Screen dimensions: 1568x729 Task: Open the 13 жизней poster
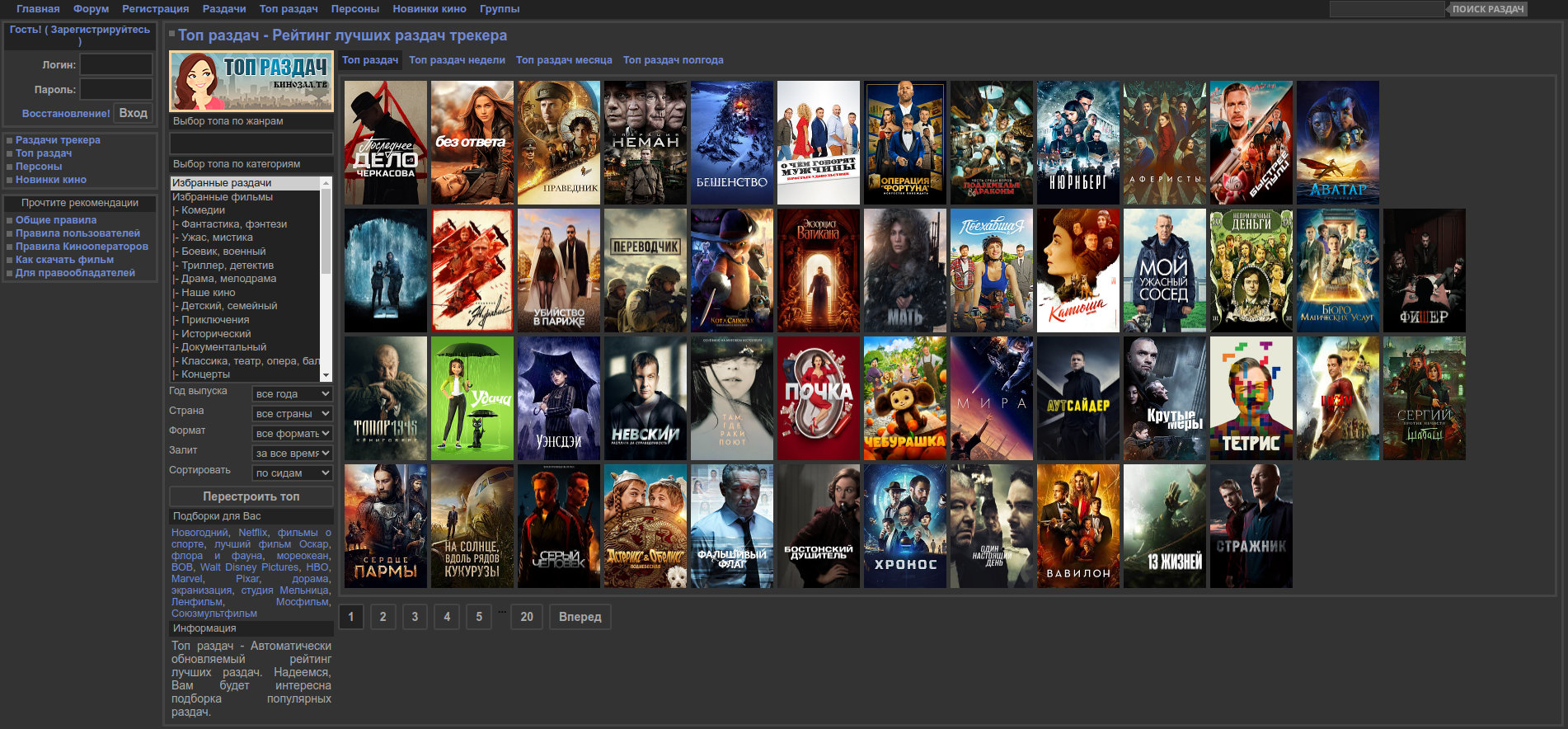[x=1165, y=526]
